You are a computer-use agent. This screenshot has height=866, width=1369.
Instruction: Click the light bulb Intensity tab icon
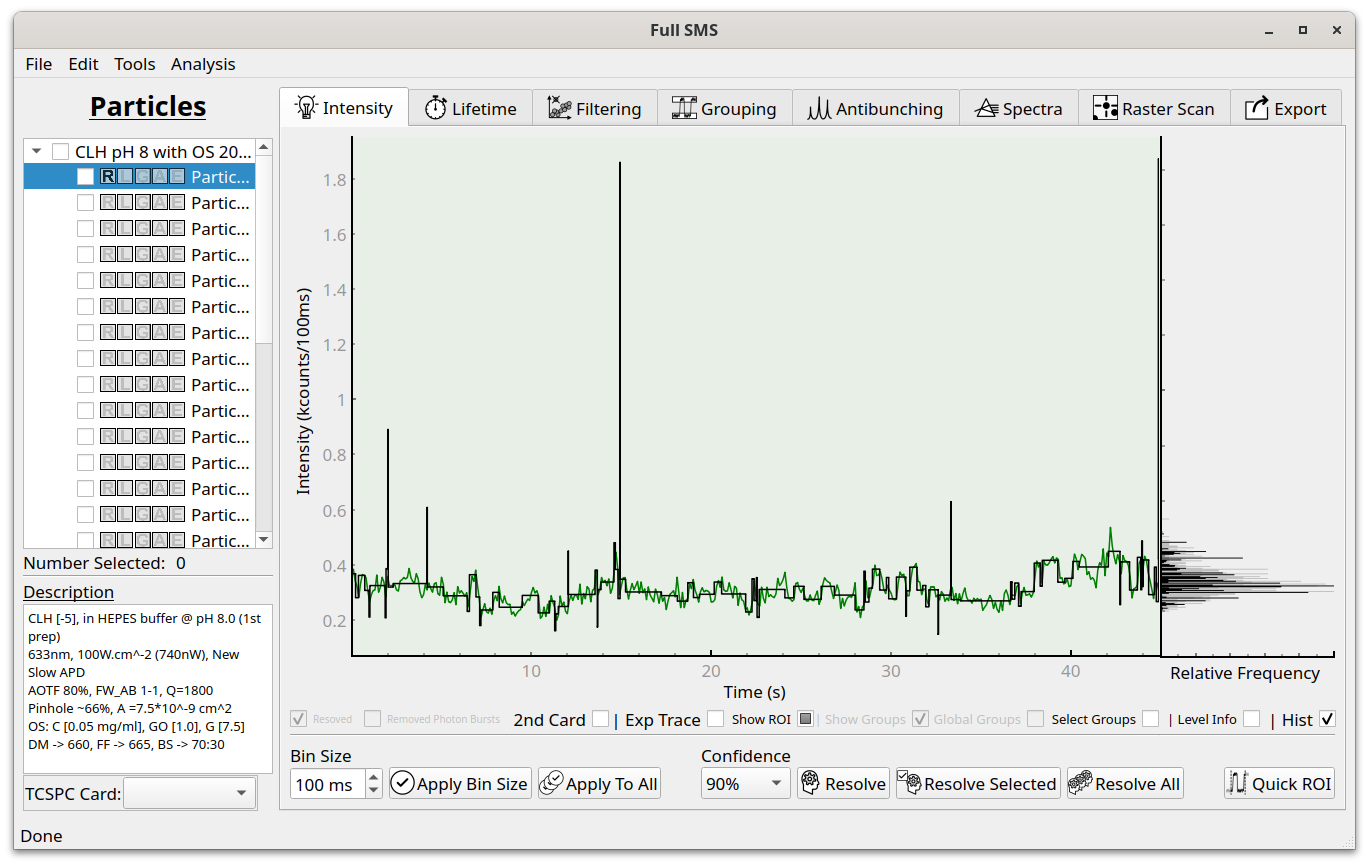point(306,108)
